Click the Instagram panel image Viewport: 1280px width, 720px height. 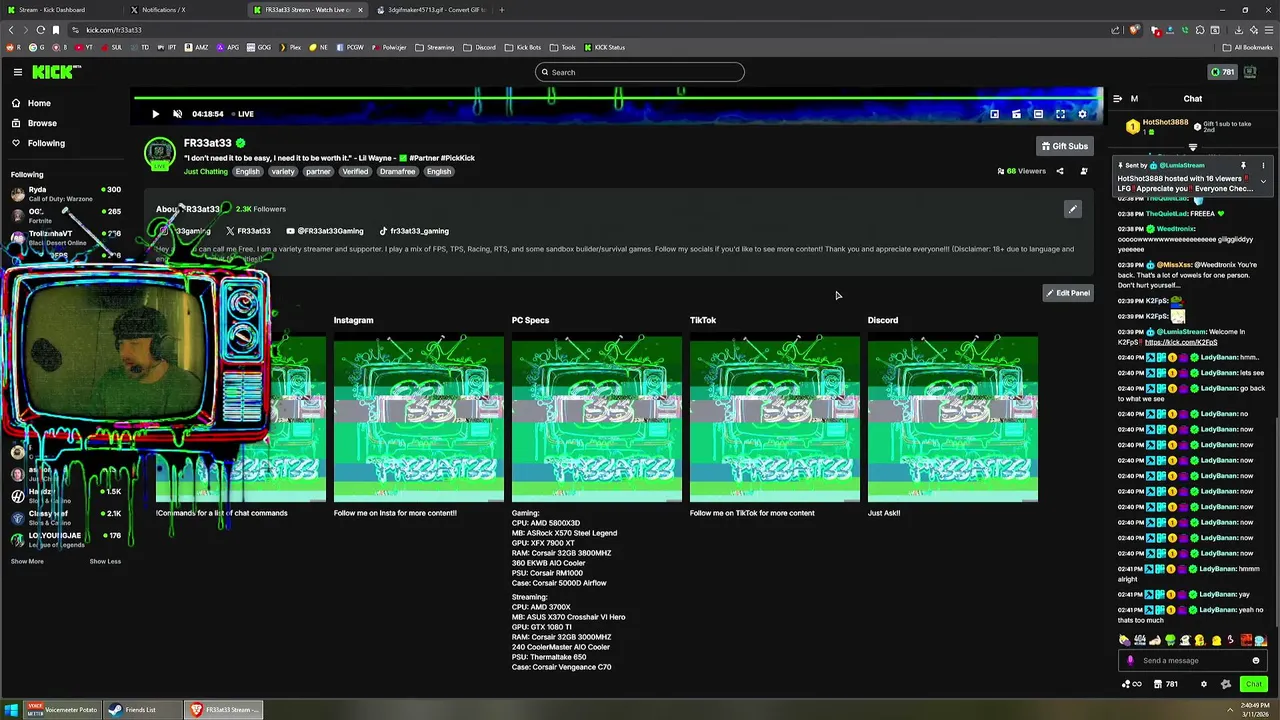point(419,419)
